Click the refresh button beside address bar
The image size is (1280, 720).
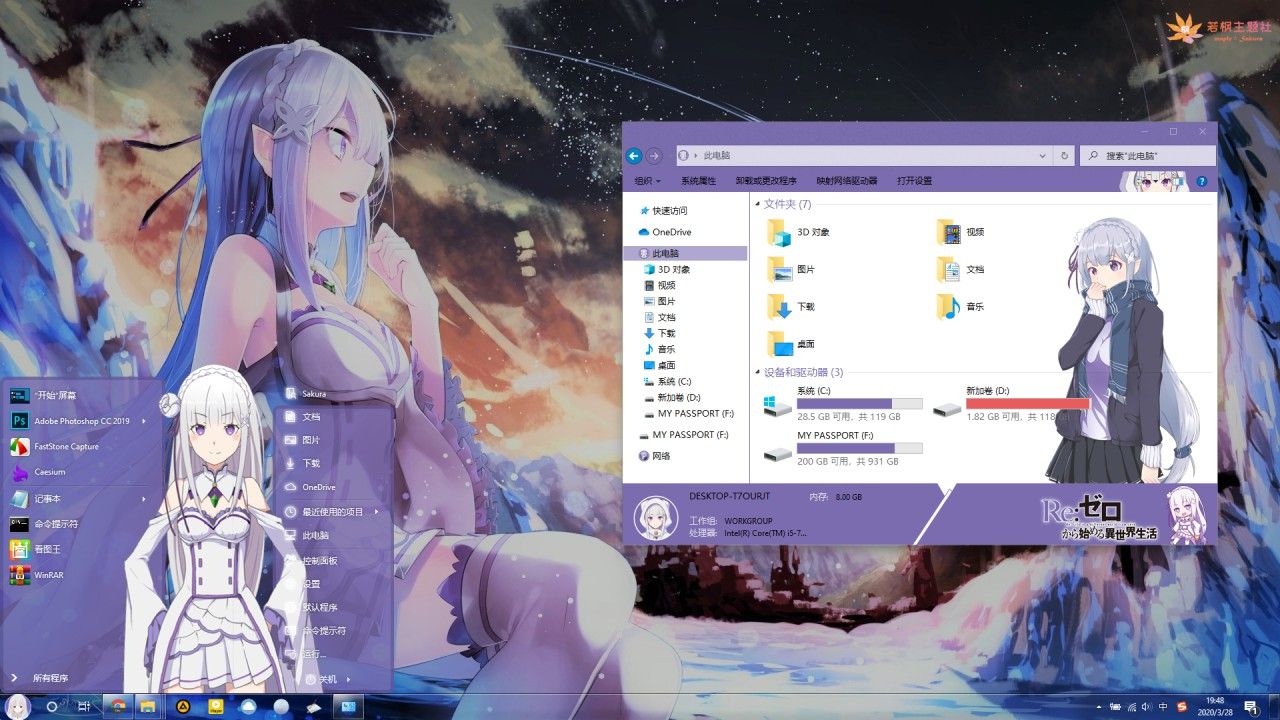point(1064,156)
